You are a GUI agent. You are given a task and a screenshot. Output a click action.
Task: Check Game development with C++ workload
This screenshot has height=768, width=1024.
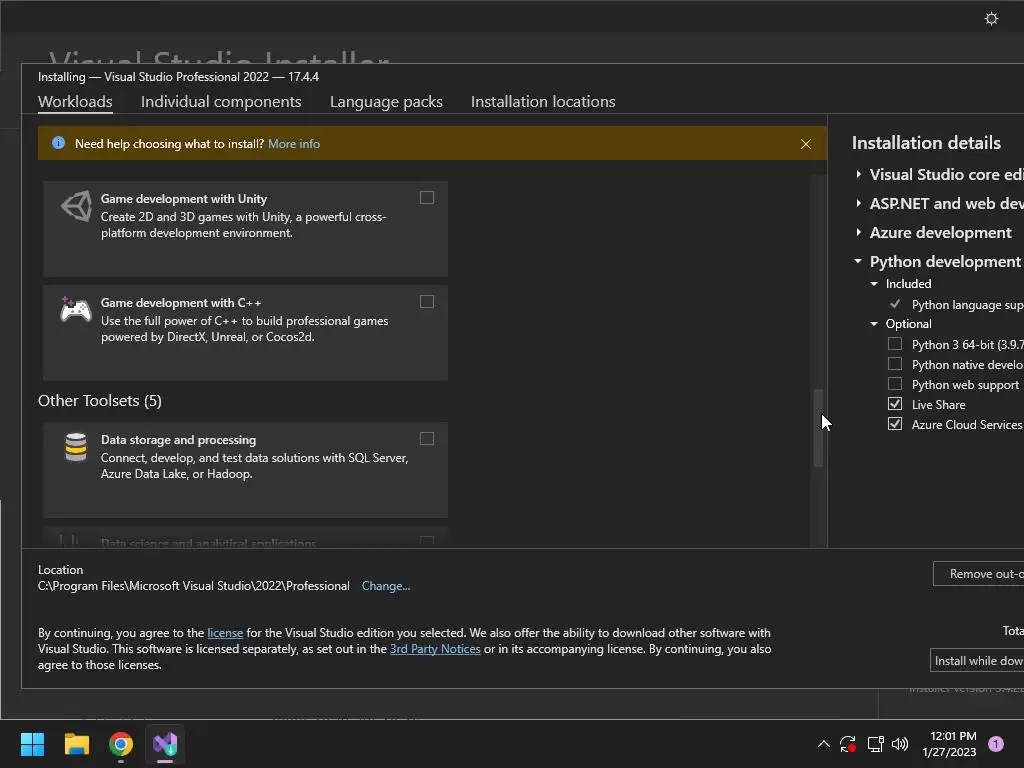pos(426,302)
